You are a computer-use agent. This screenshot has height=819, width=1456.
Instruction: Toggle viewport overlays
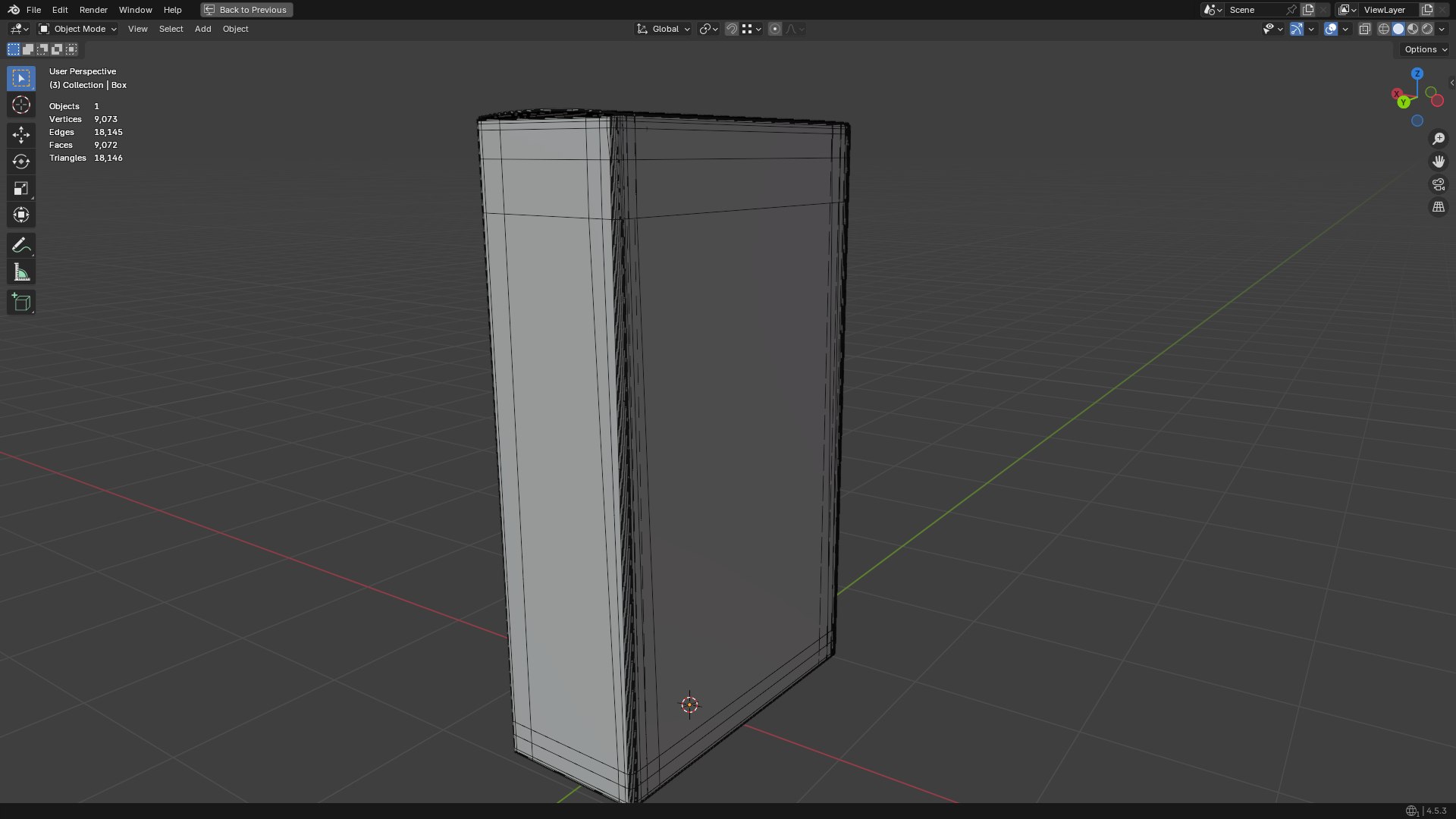pos(1331,29)
